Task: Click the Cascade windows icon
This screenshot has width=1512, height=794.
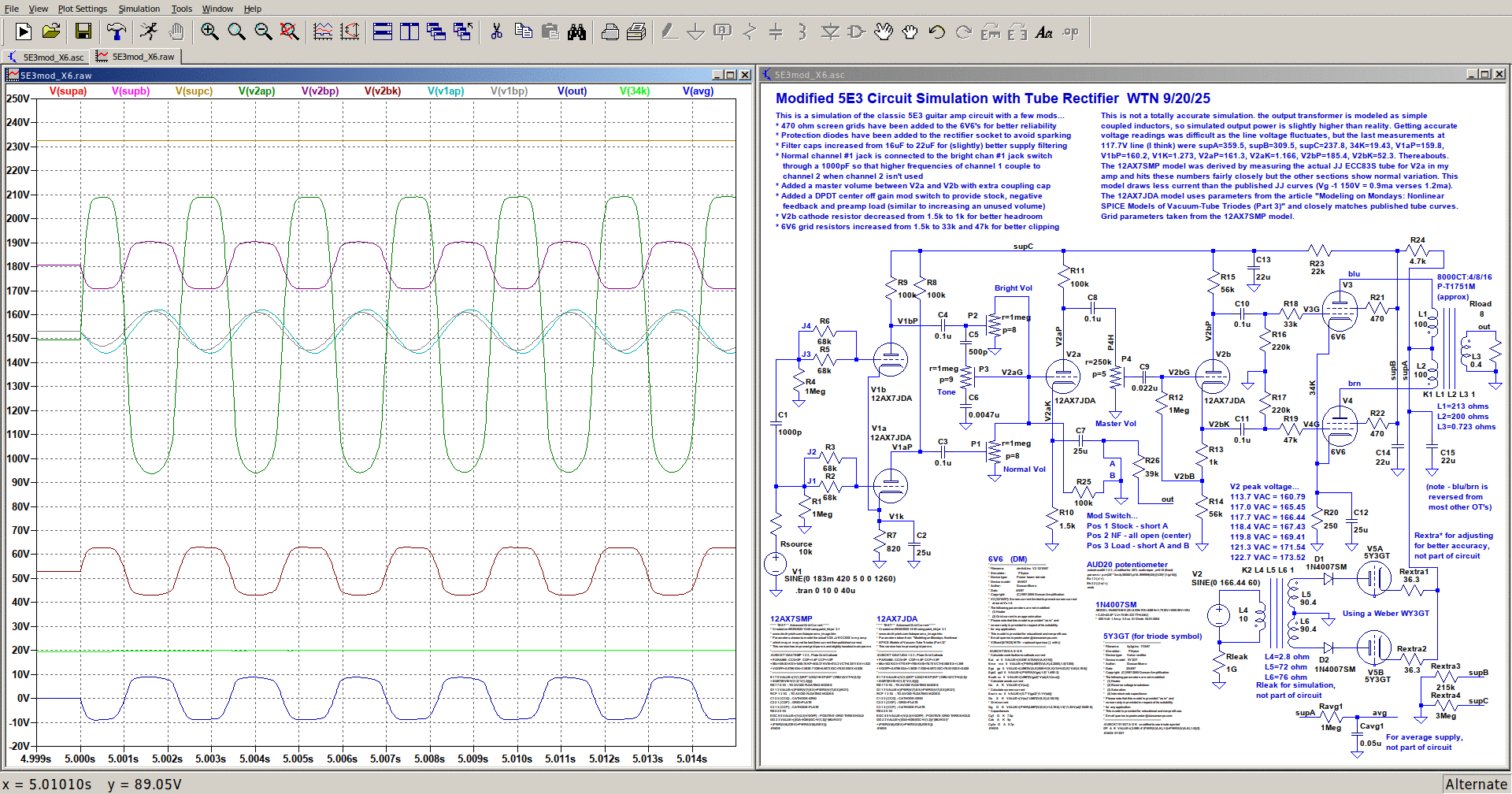Action: (x=436, y=32)
